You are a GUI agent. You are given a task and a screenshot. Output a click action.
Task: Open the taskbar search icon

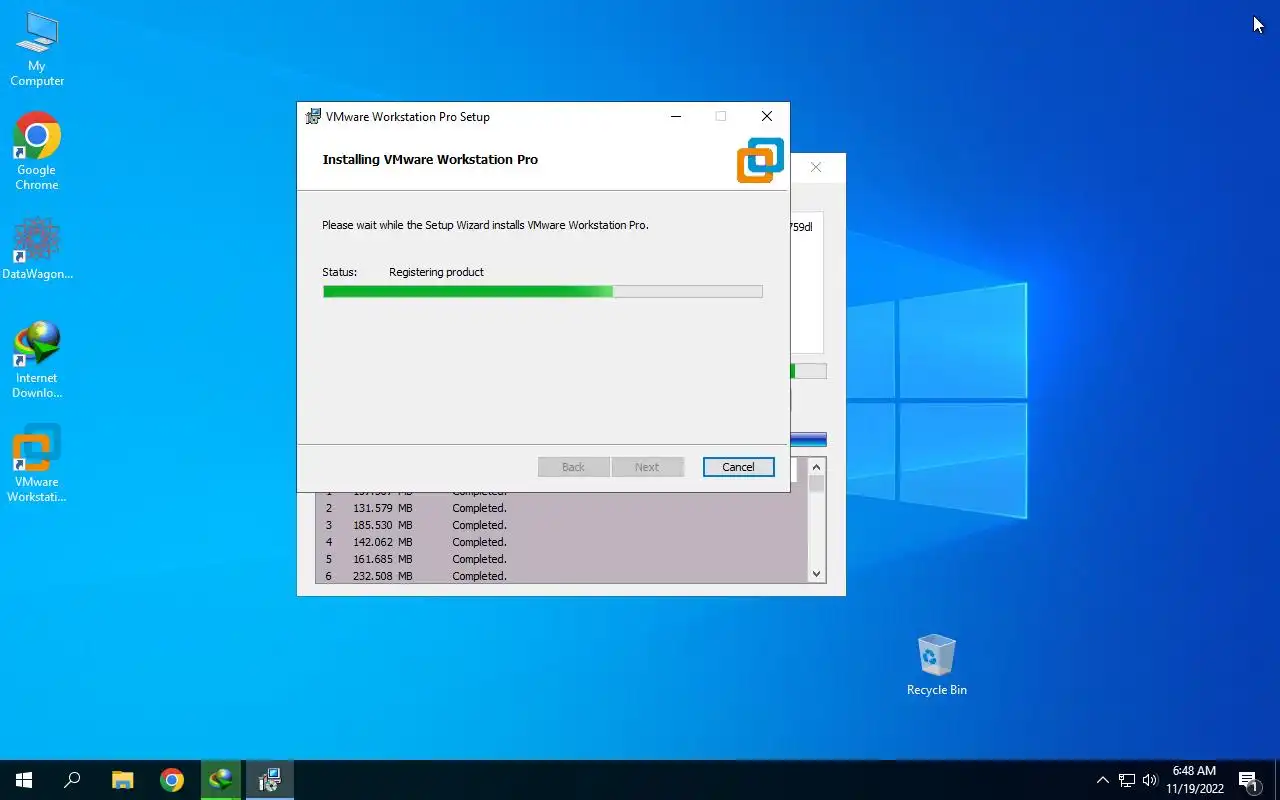(x=72, y=780)
